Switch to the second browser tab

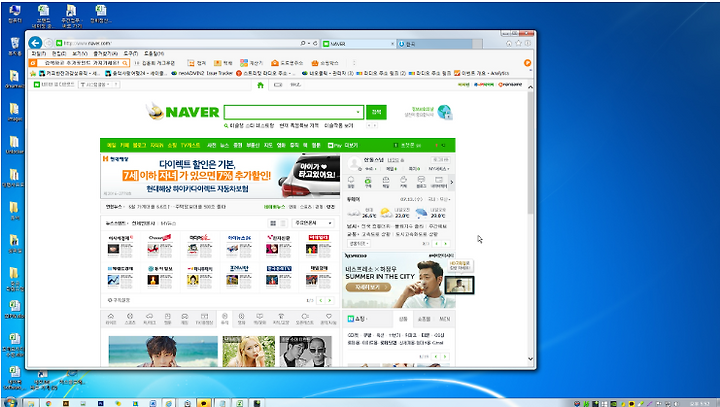click(x=434, y=44)
